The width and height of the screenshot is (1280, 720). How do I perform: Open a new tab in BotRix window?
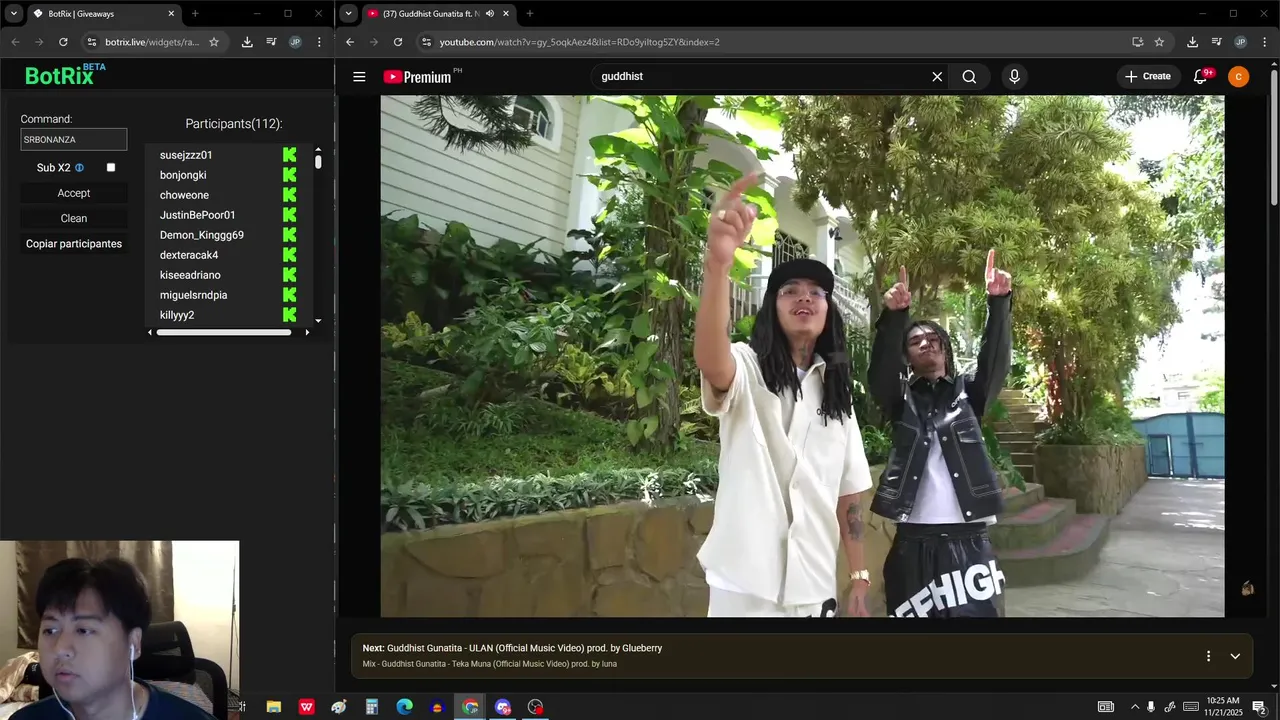pos(195,14)
